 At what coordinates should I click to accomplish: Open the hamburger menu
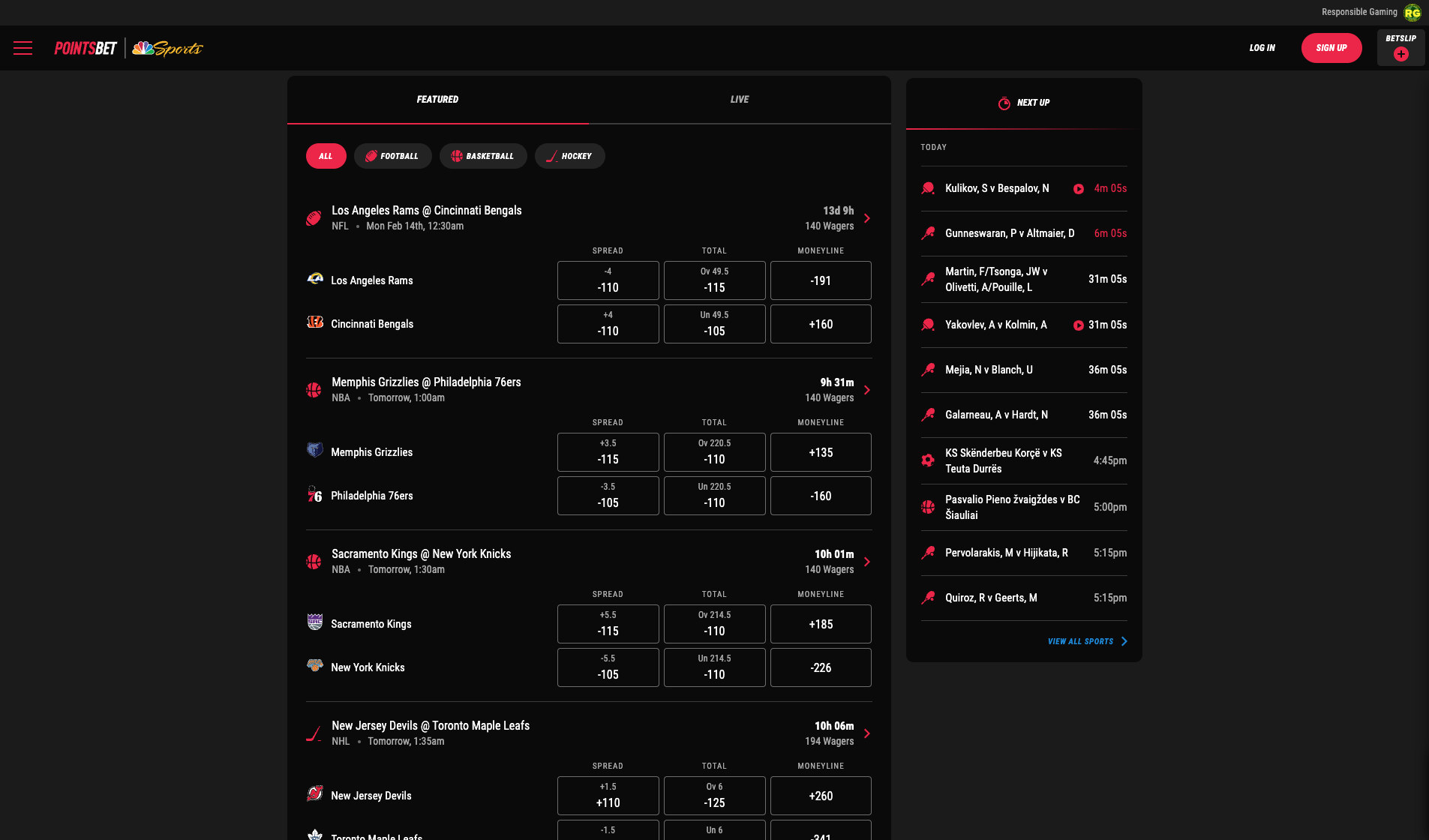click(23, 48)
